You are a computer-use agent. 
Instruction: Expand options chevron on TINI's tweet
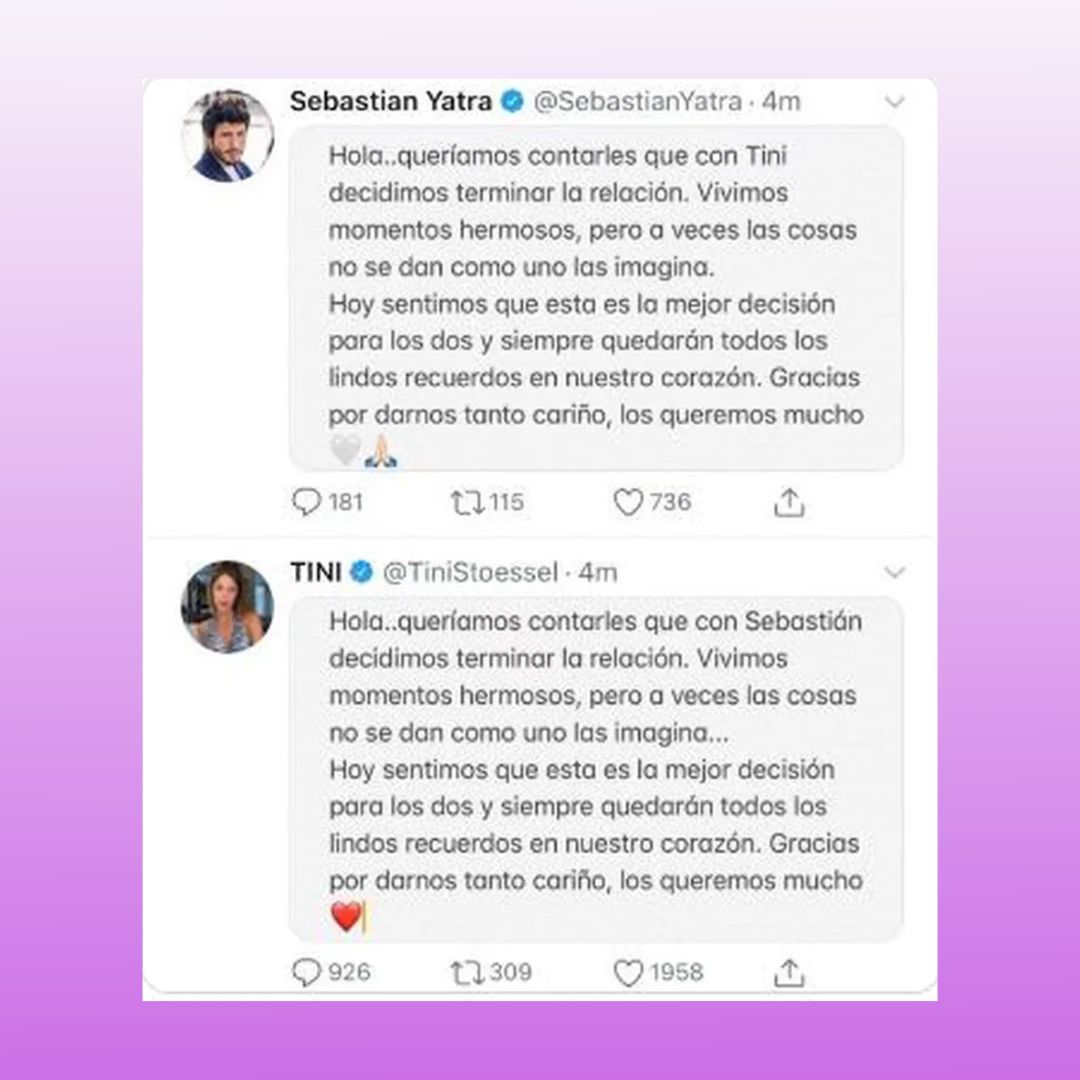(x=894, y=572)
